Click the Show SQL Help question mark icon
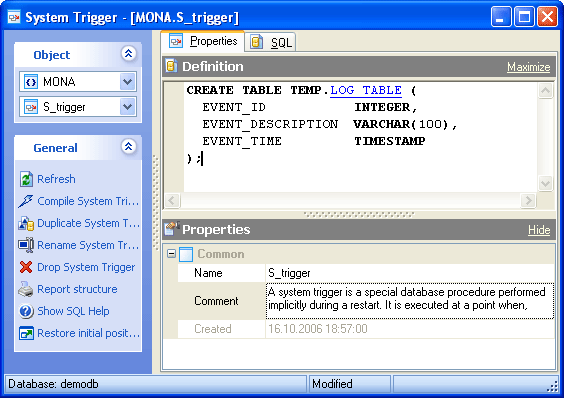The height and width of the screenshot is (398, 564). pyautogui.click(x=26, y=311)
